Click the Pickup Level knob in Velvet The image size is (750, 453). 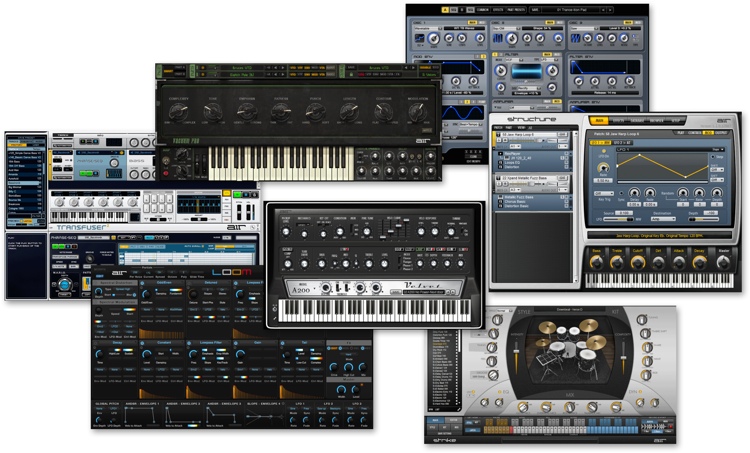click(286, 232)
